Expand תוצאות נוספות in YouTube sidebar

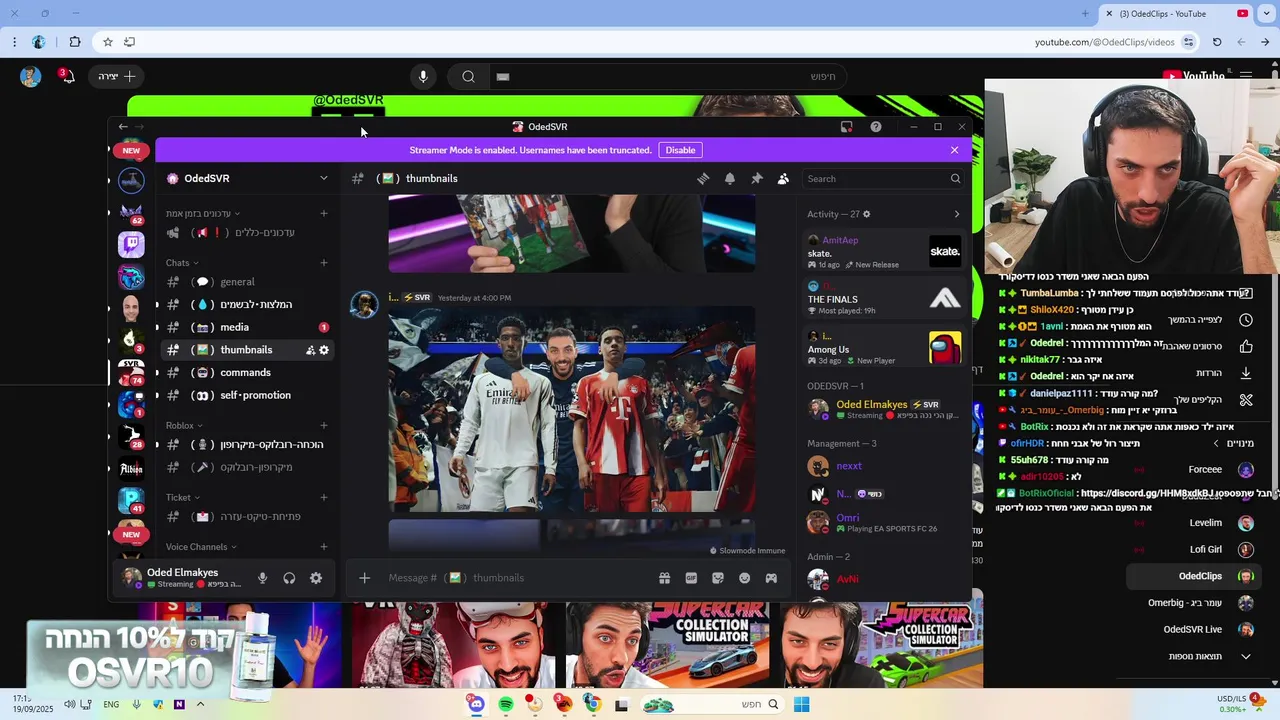coord(1192,656)
